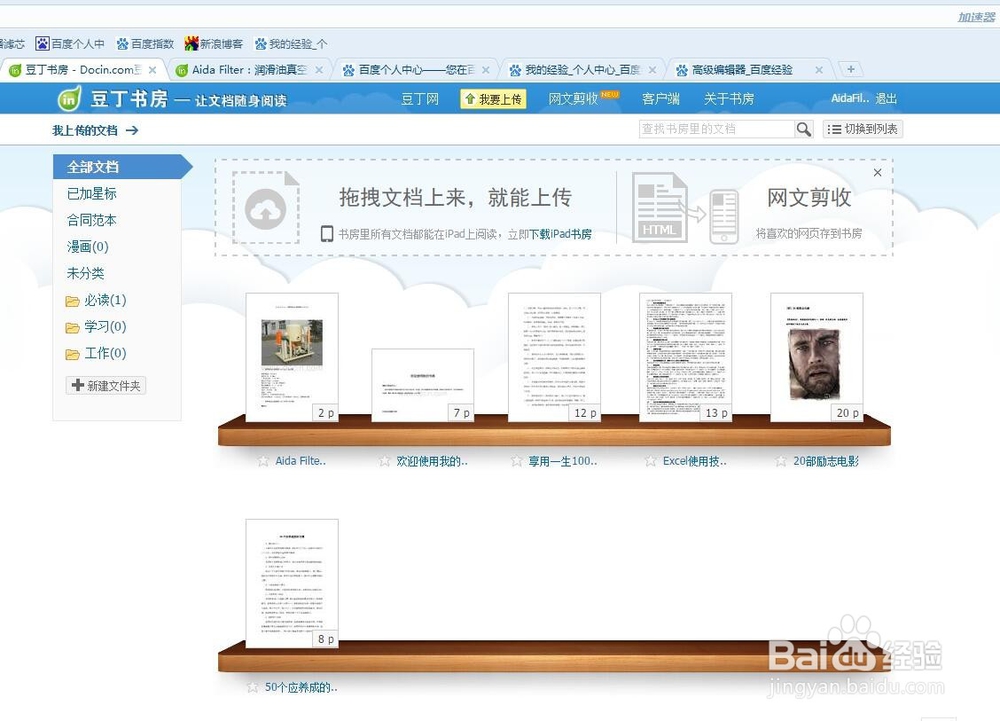Close the 豆丁书房 Docin.com tab
1000x721 pixels.
(152, 70)
